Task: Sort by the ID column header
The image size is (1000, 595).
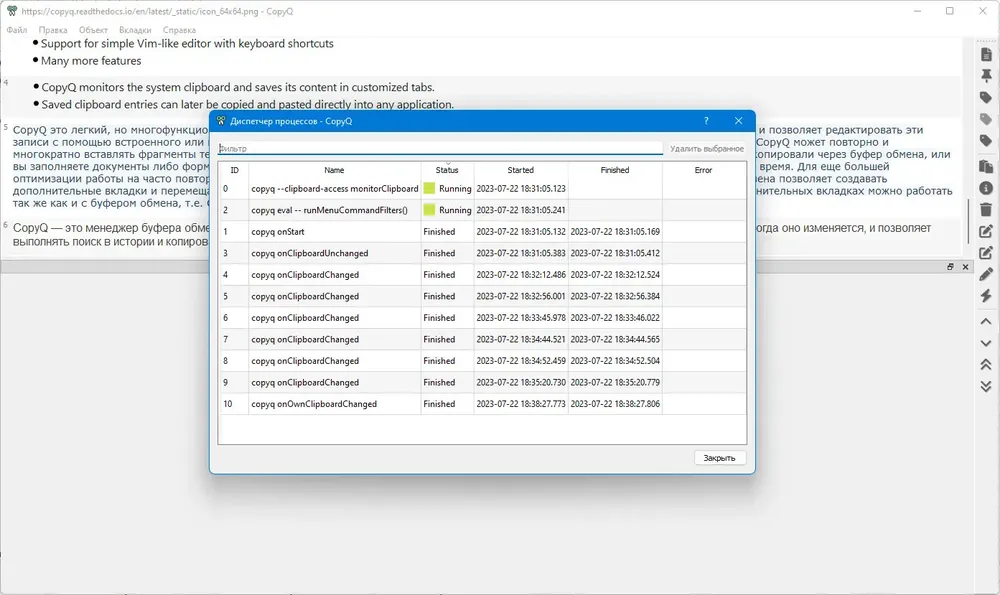Action: point(234,170)
